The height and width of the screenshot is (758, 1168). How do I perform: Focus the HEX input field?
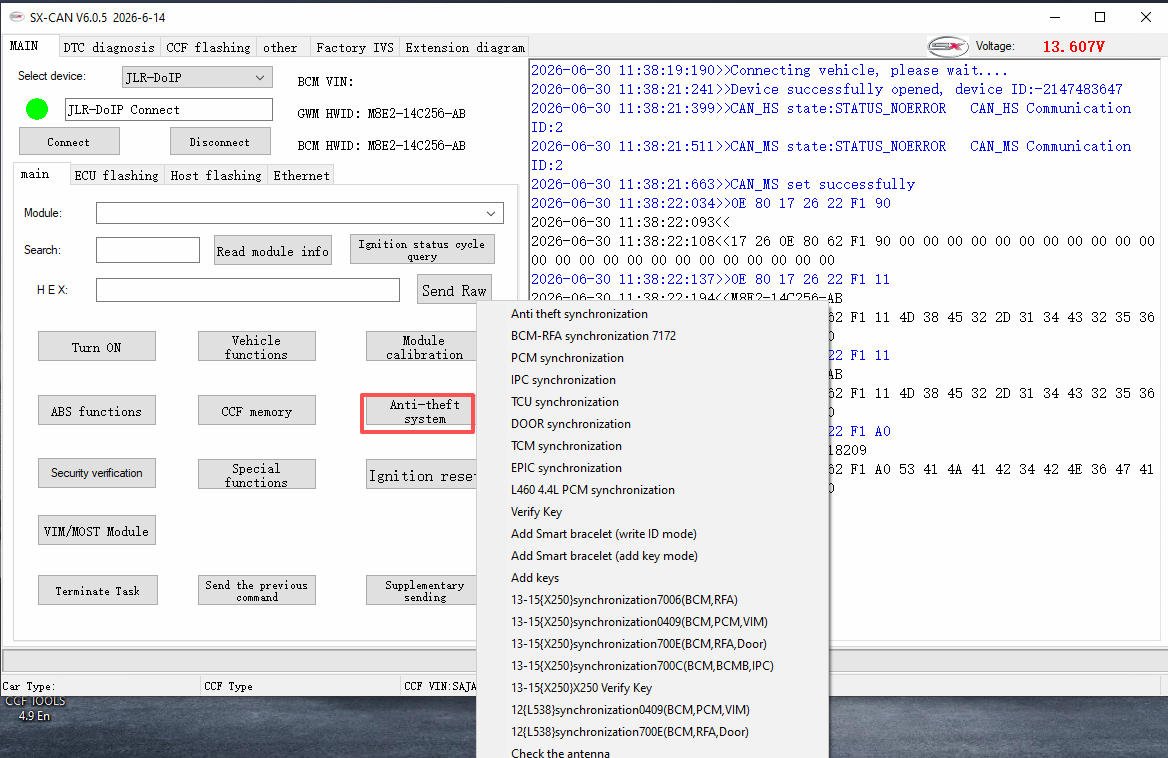coord(247,290)
